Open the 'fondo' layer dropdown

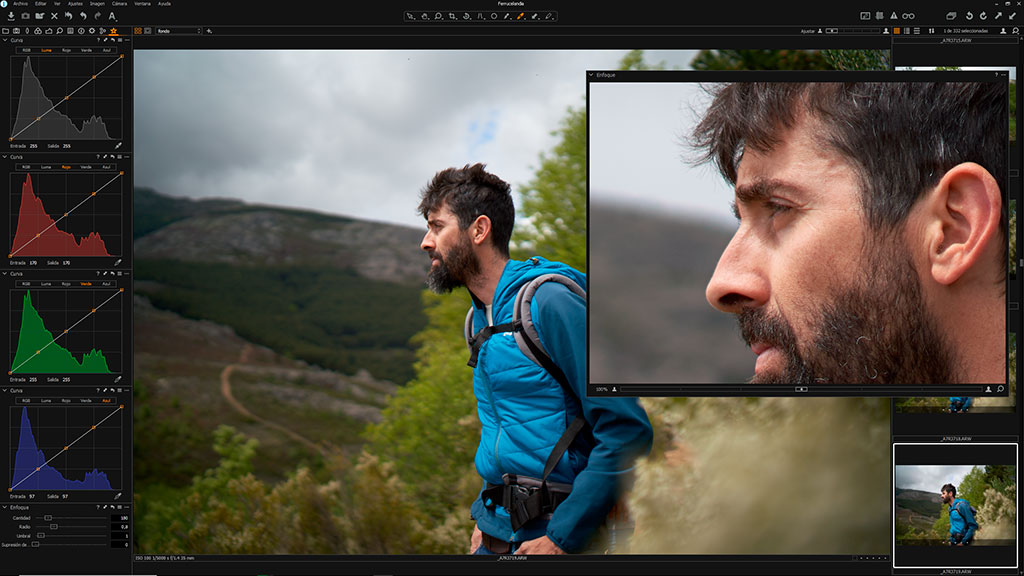pyautogui.click(x=178, y=31)
